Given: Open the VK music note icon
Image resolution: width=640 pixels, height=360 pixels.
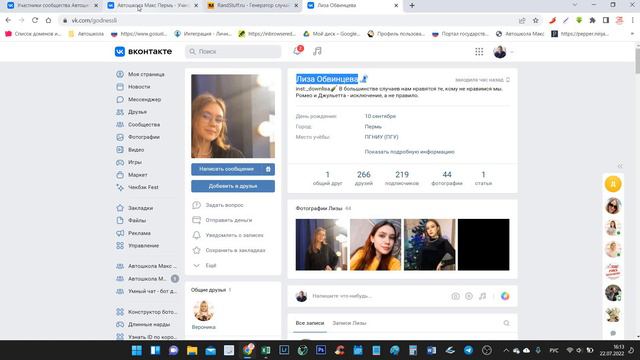Looking at the screenshot, I should coord(317,51).
